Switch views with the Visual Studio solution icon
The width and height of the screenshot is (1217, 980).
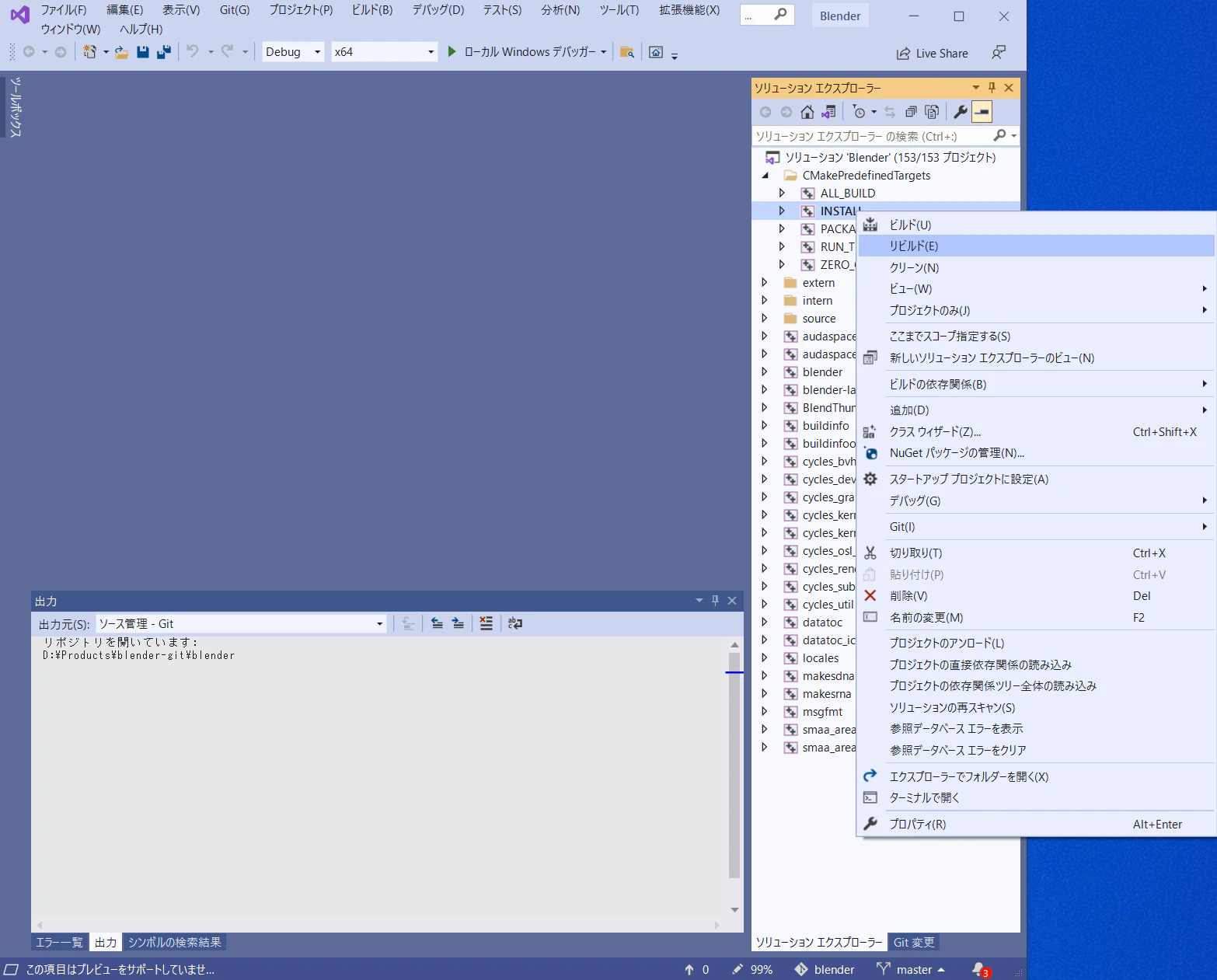tap(829, 112)
